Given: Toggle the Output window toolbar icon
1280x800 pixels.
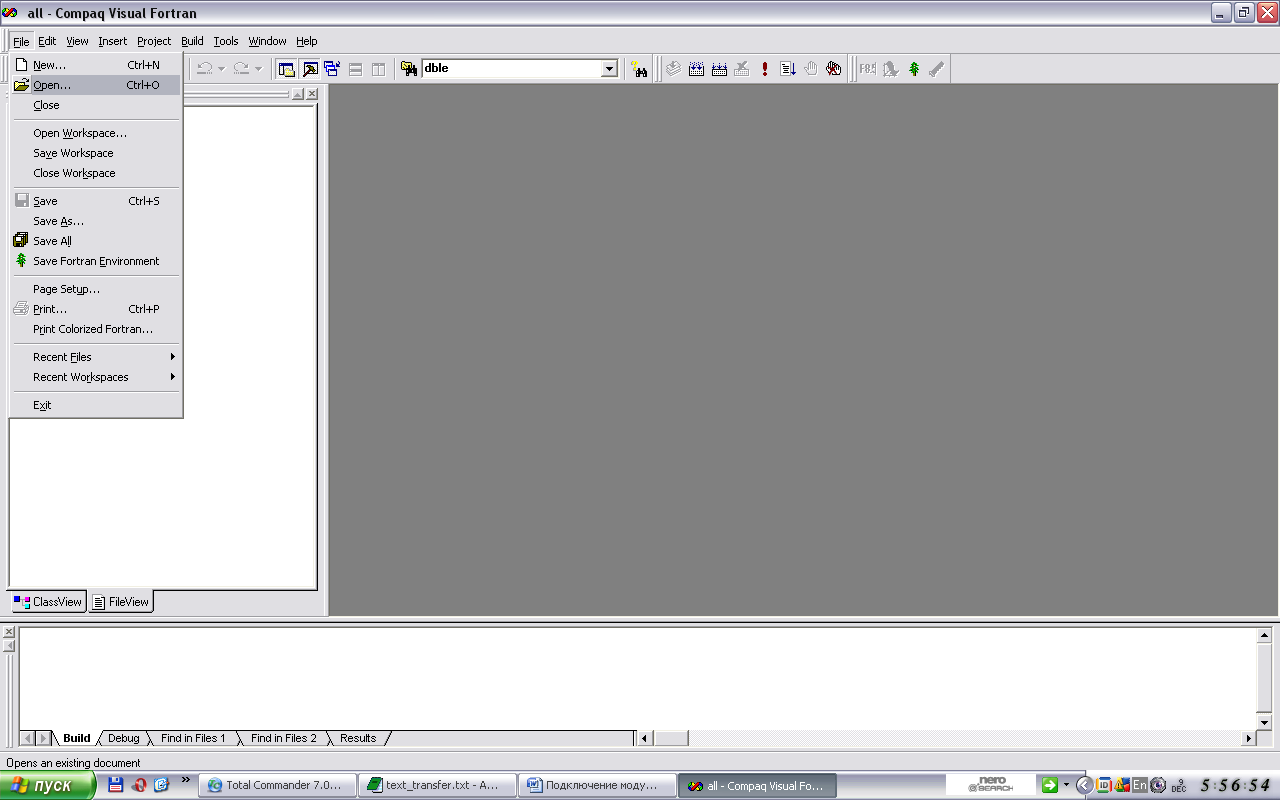Looking at the screenshot, I should point(310,69).
